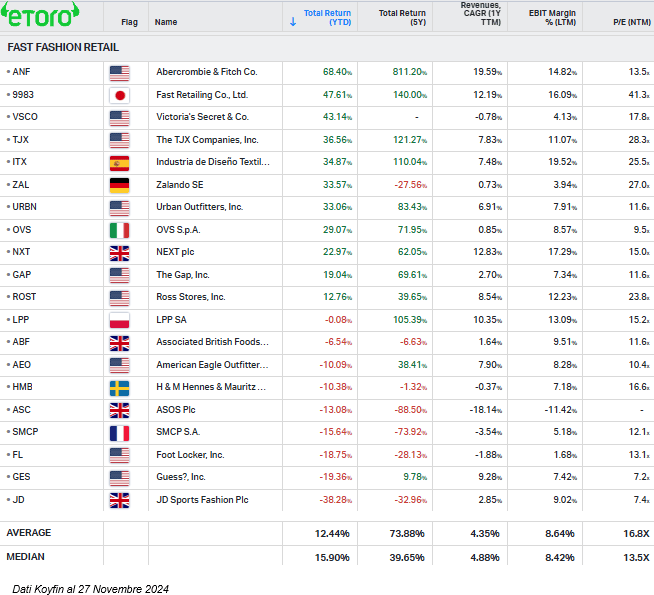The width and height of the screenshot is (654, 595).
Task: Click the eToro logo
Action: [40, 17]
